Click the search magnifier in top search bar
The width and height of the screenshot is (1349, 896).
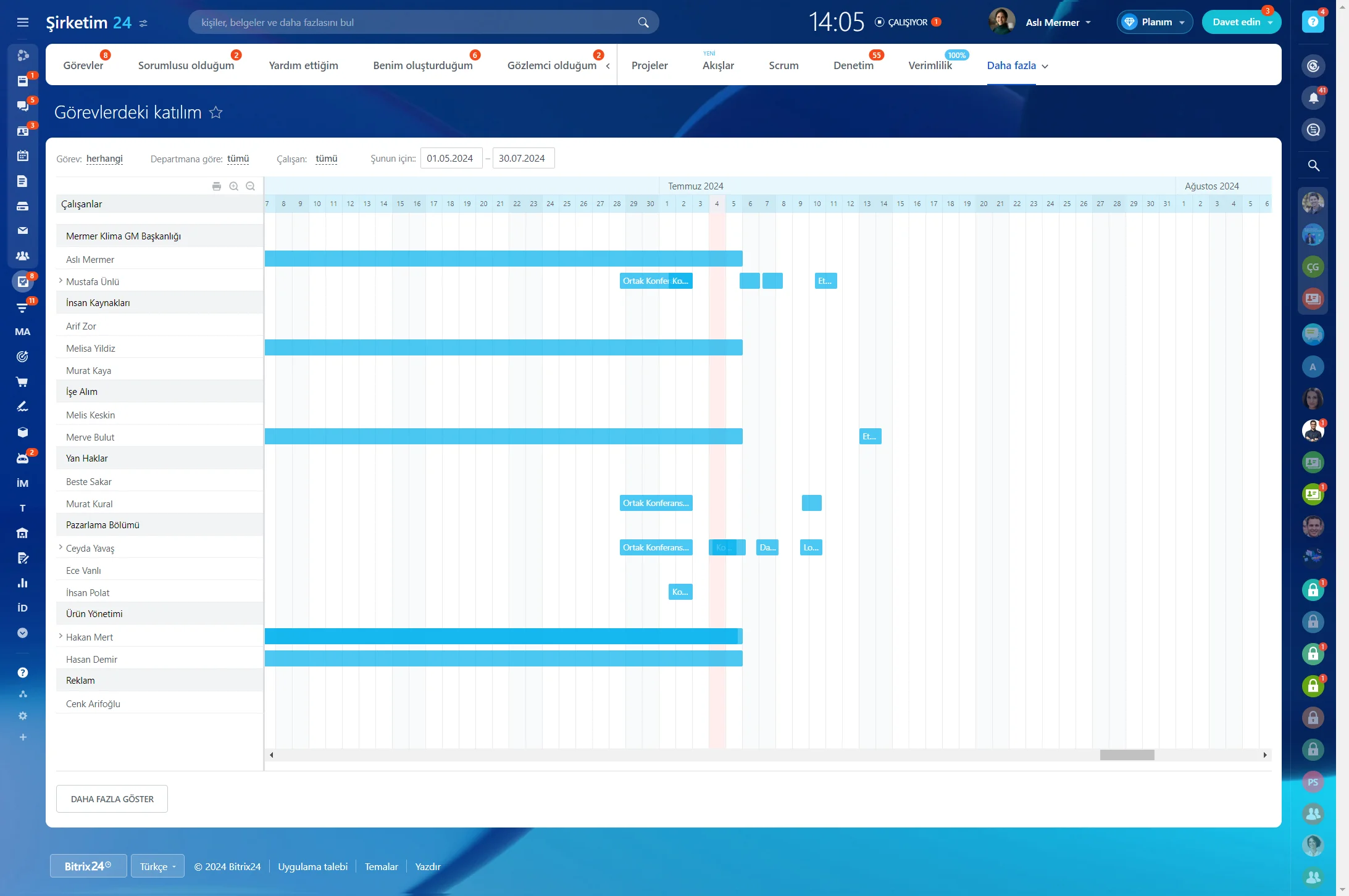click(x=643, y=23)
